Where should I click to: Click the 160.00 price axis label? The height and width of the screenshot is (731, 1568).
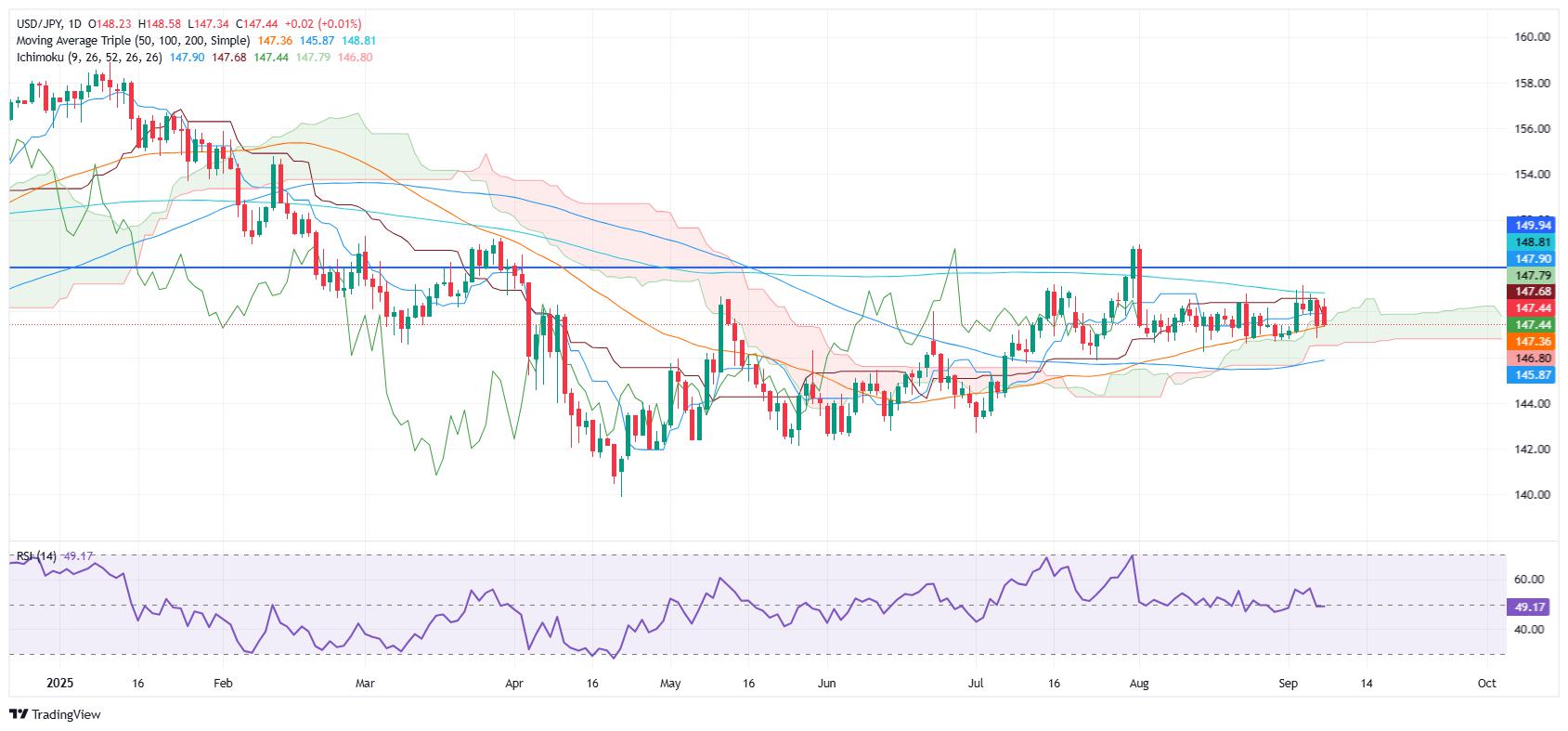[1532, 37]
